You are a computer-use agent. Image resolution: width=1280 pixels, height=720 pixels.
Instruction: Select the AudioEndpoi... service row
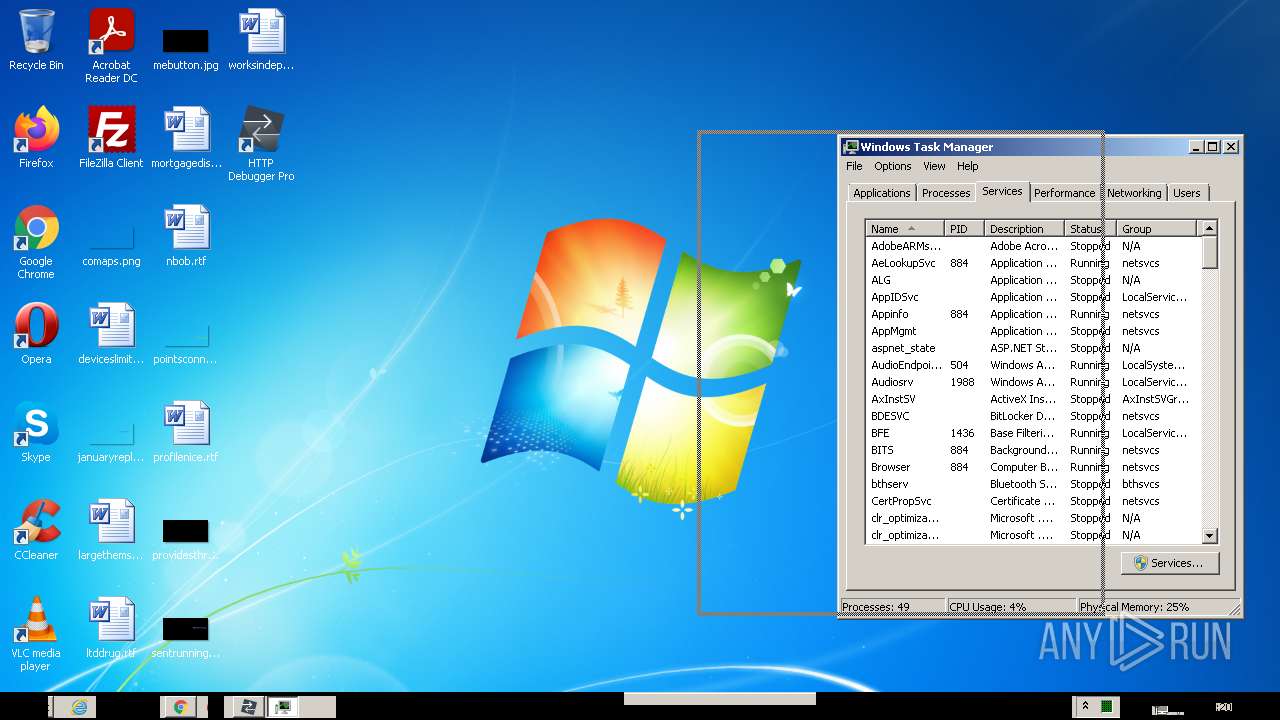click(1033, 365)
